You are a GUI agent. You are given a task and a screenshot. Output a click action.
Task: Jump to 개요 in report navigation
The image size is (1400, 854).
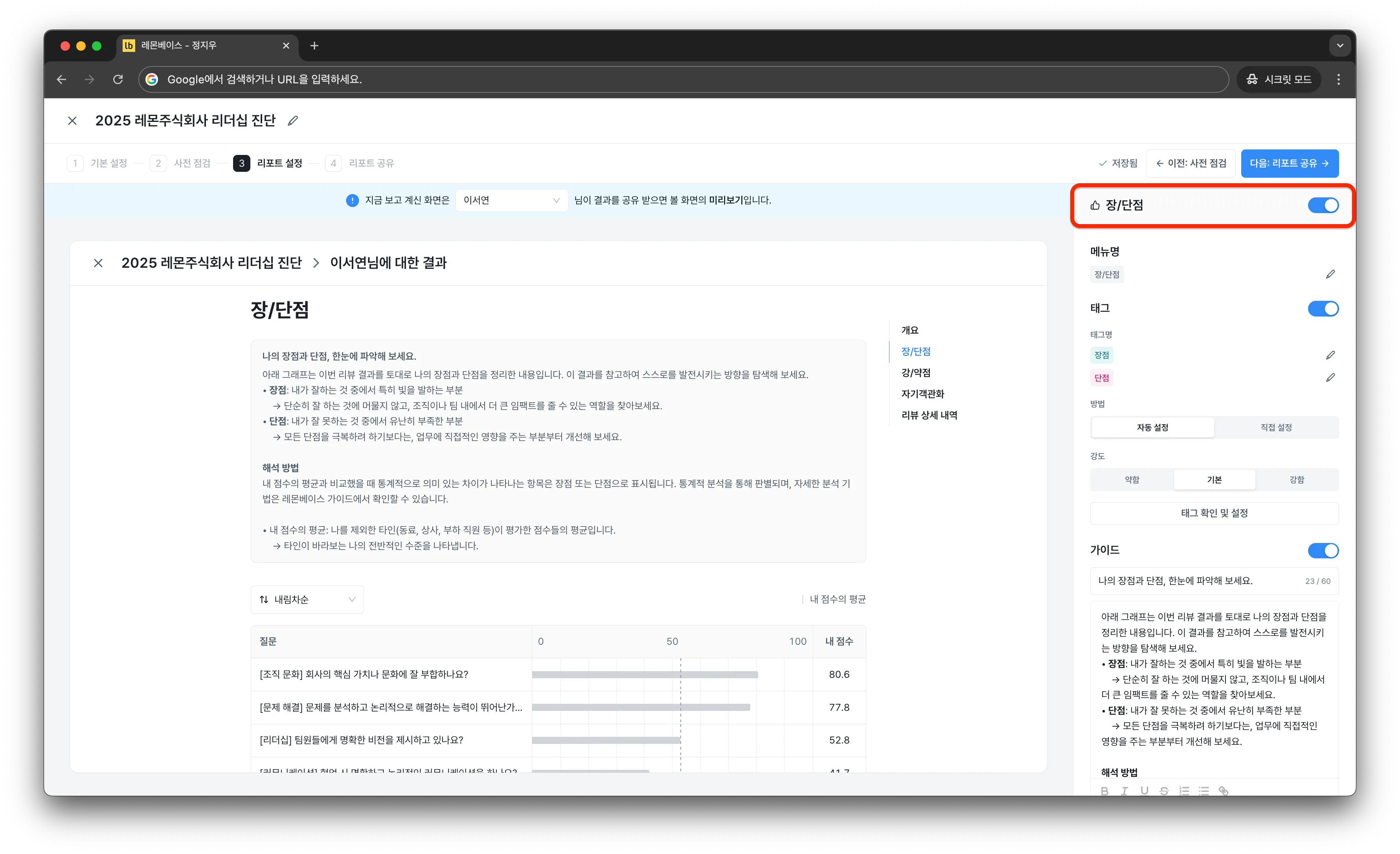pyautogui.click(x=909, y=330)
